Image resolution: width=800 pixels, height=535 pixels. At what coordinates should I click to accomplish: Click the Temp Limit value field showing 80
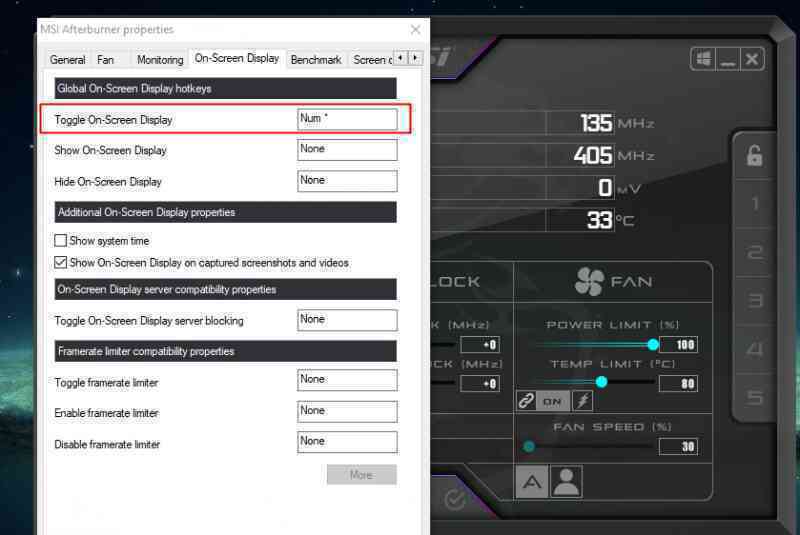tap(678, 384)
